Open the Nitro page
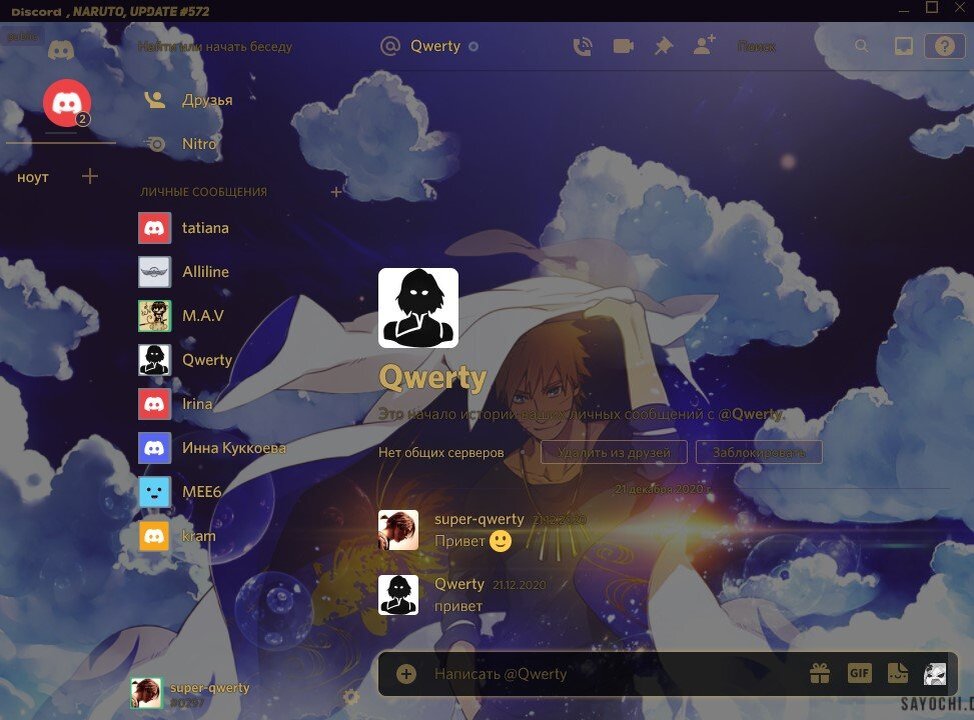Viewport: 974px width, 720px height. point(240,144)
